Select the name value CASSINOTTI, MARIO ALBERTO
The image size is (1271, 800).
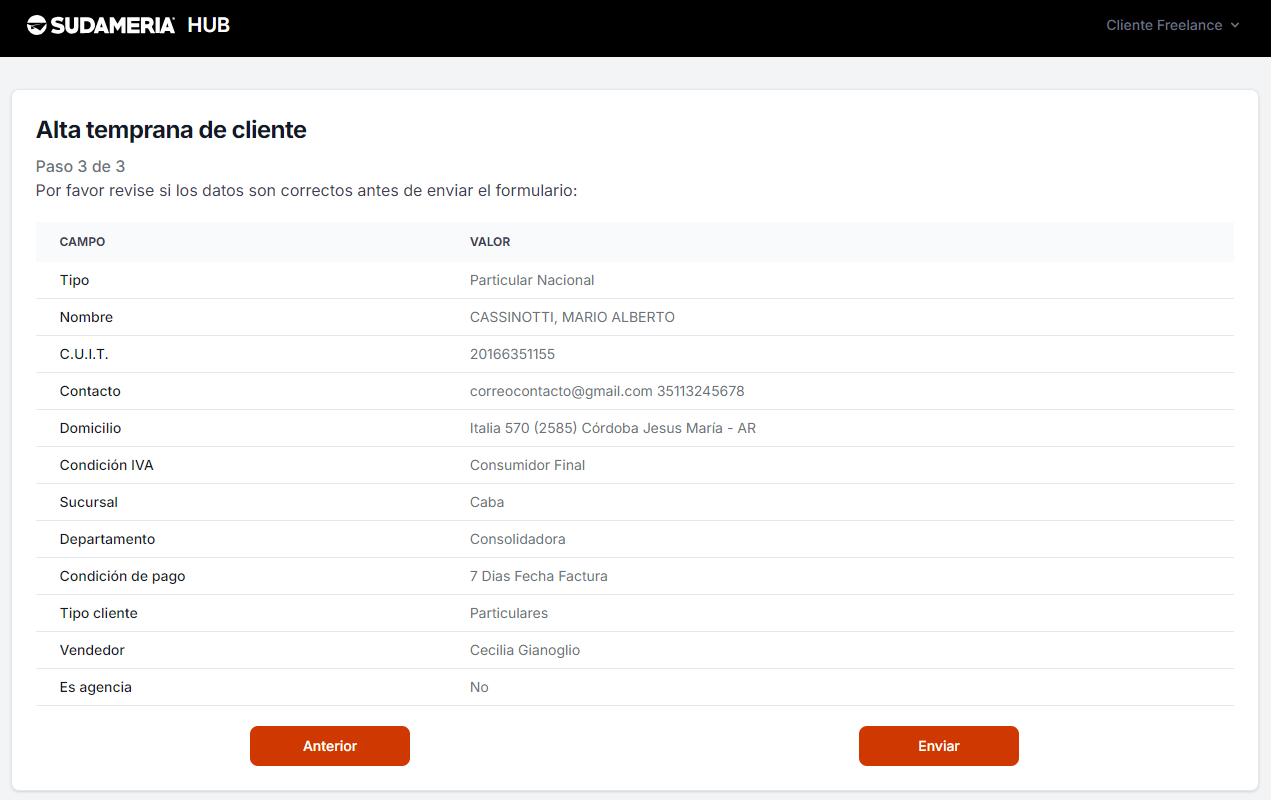pos(572,317)
